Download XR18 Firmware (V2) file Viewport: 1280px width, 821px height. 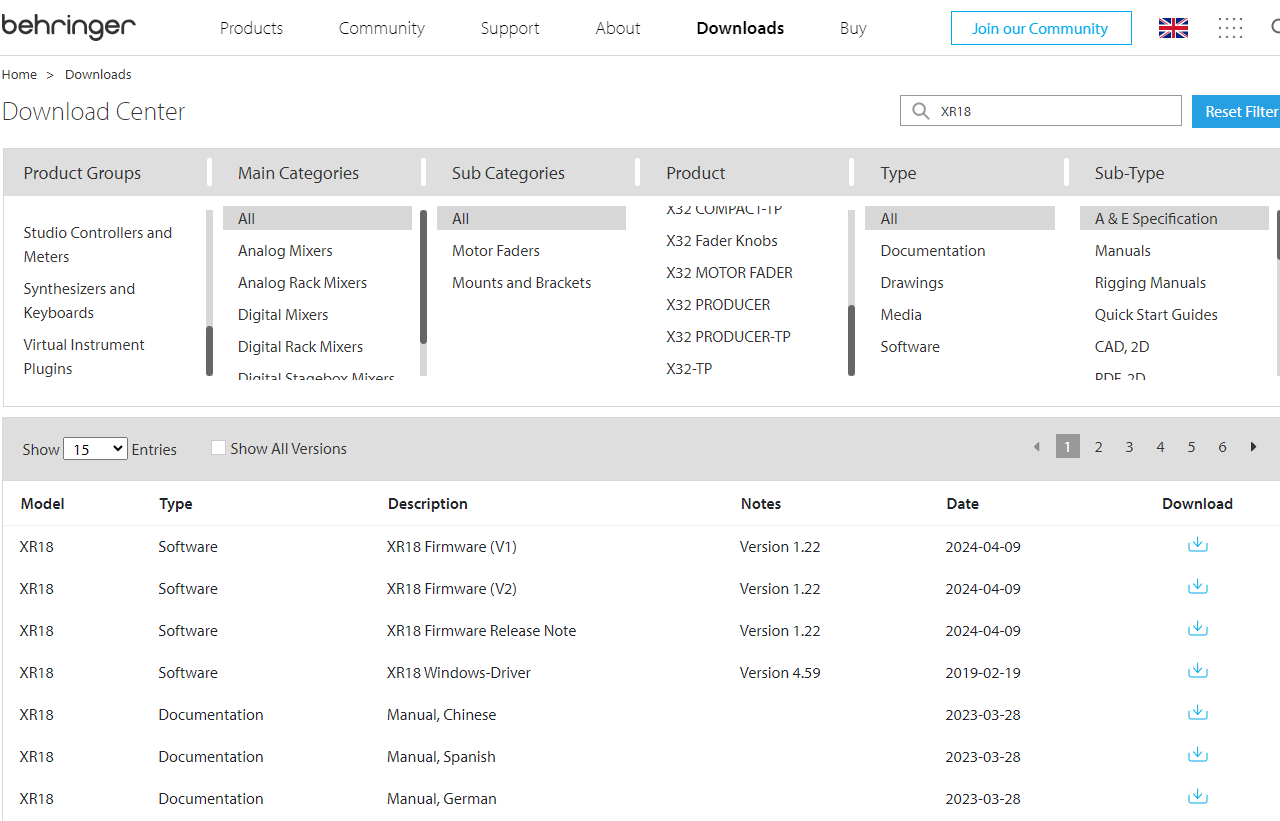(1197, 587)
